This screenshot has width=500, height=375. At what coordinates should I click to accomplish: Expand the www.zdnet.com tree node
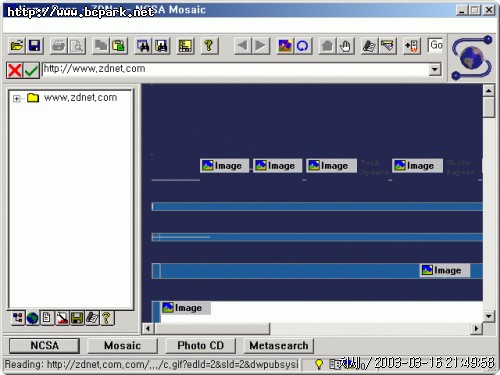[17, 98]
